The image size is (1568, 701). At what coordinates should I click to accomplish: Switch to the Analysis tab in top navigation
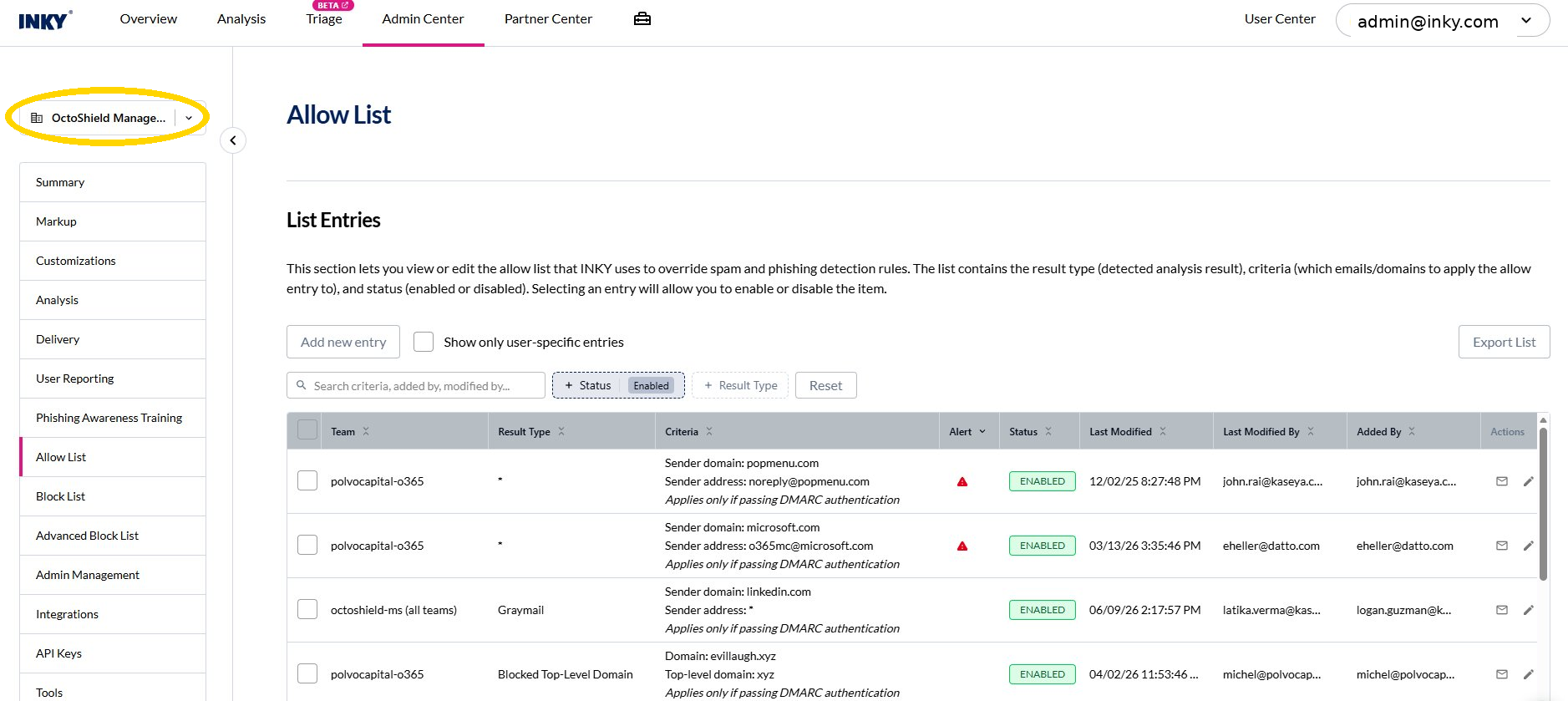(241, 19)
